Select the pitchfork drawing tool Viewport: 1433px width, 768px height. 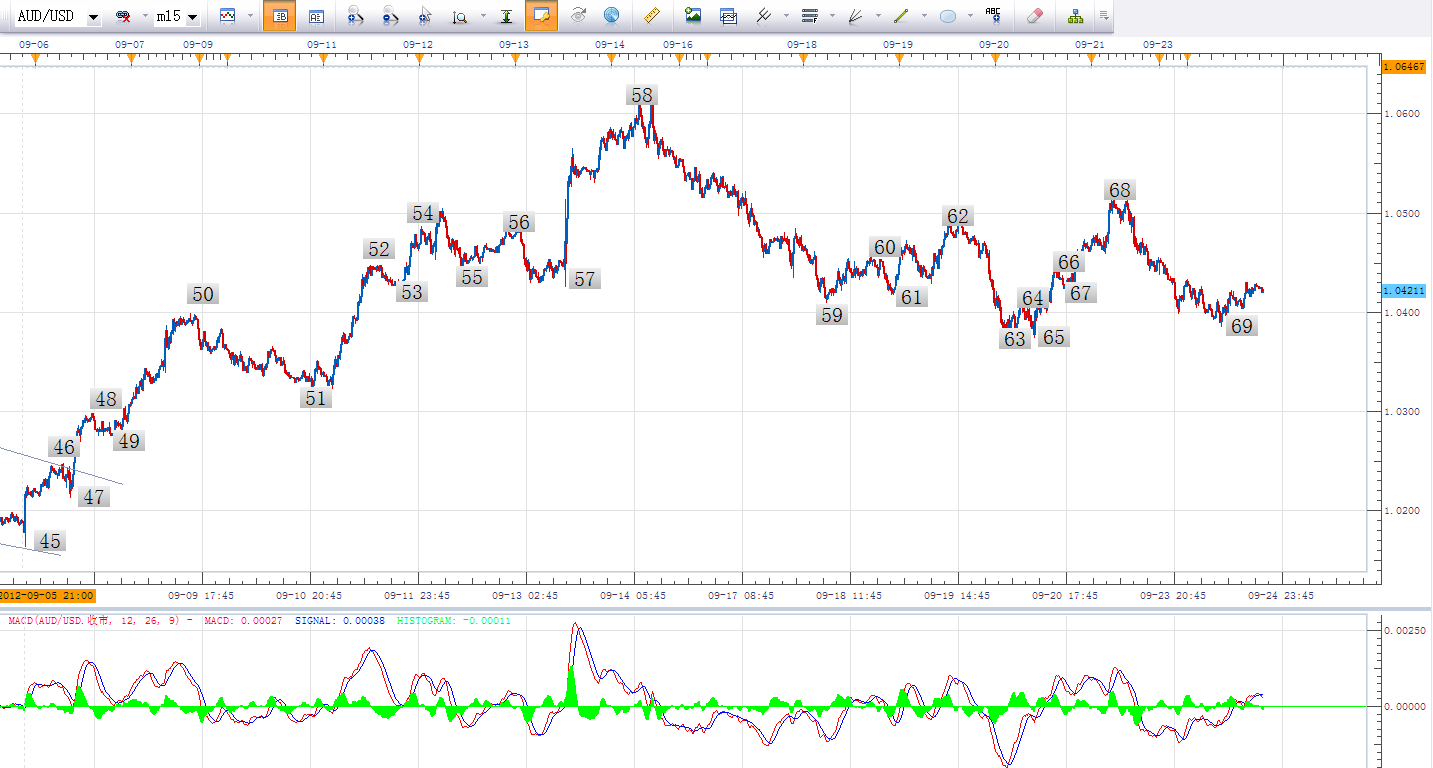click(764, 16)
